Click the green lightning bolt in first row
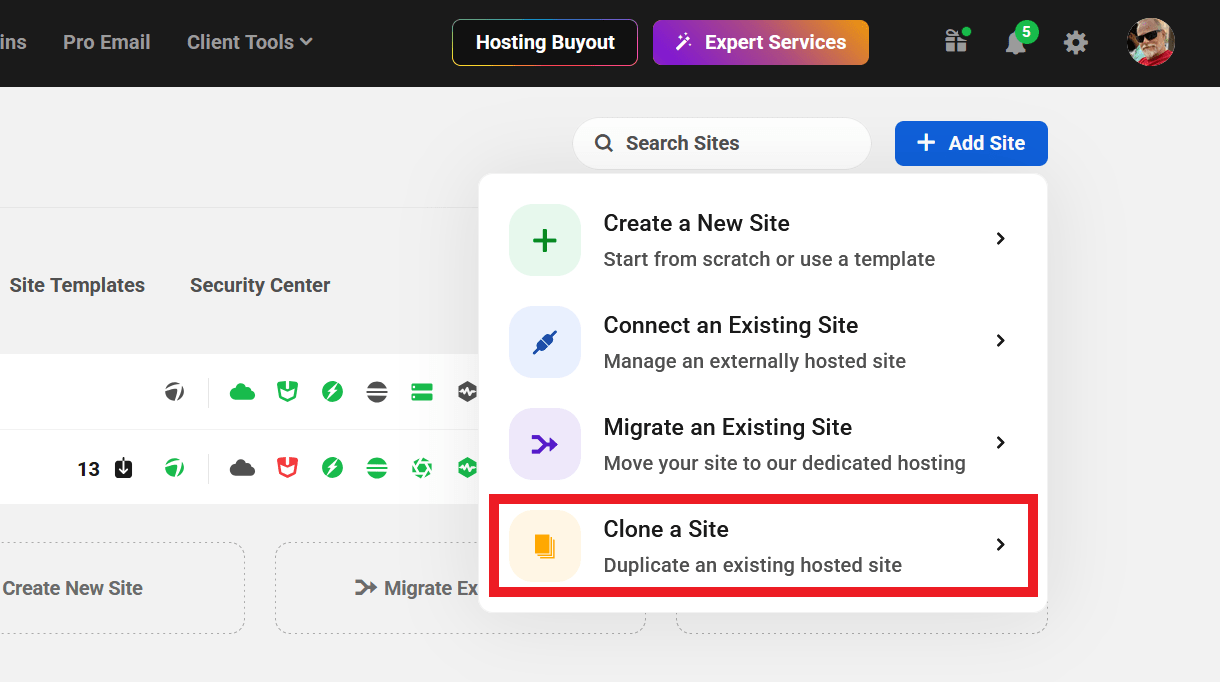This screenshot has height=682, width=1220. (332, 392)
